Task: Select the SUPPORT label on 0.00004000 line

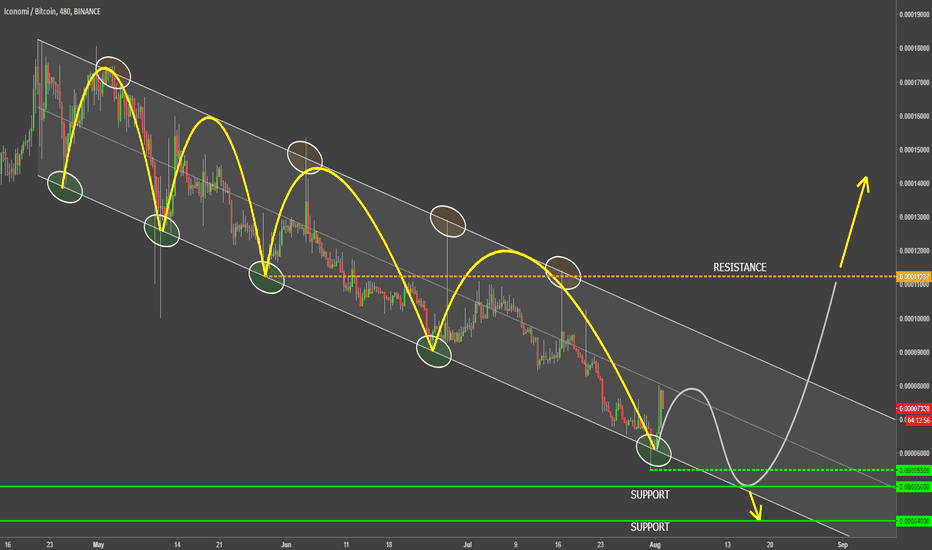Action: tap(650, 527)
